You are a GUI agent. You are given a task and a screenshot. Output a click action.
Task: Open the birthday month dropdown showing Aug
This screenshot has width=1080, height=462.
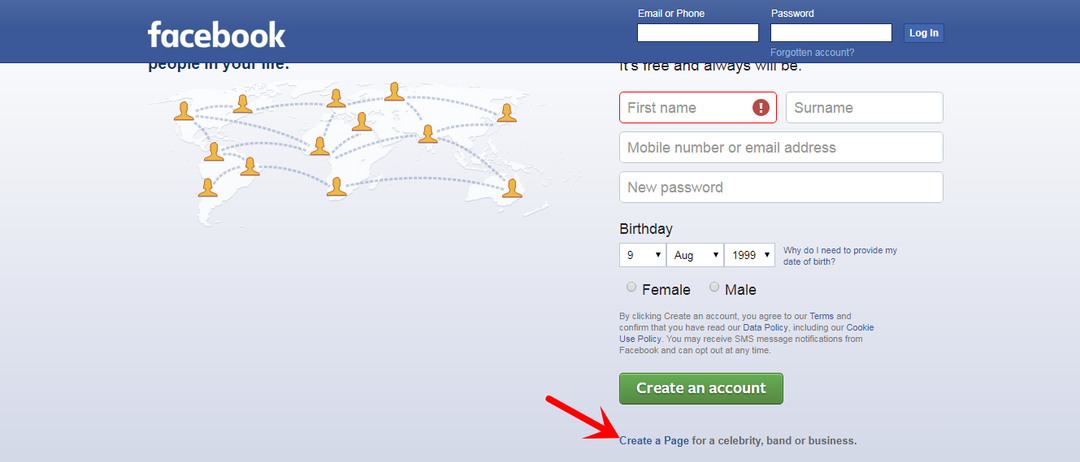pyautogui.click(x=695, y=255)
